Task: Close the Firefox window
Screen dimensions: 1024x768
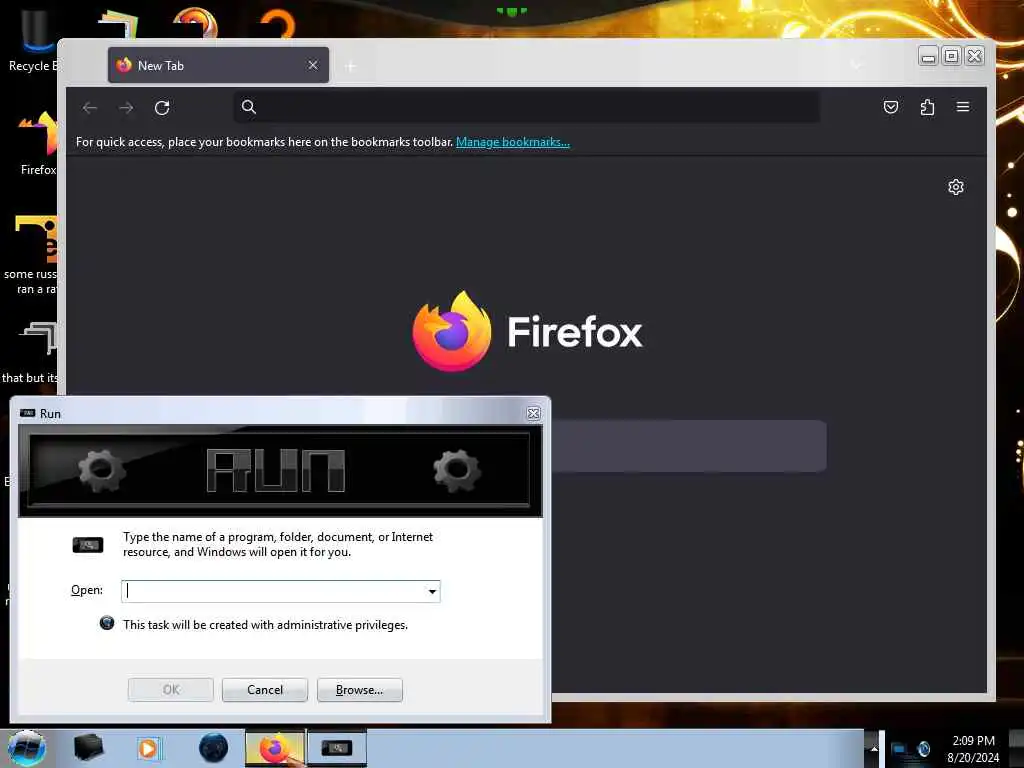Action: pos(974,56)
